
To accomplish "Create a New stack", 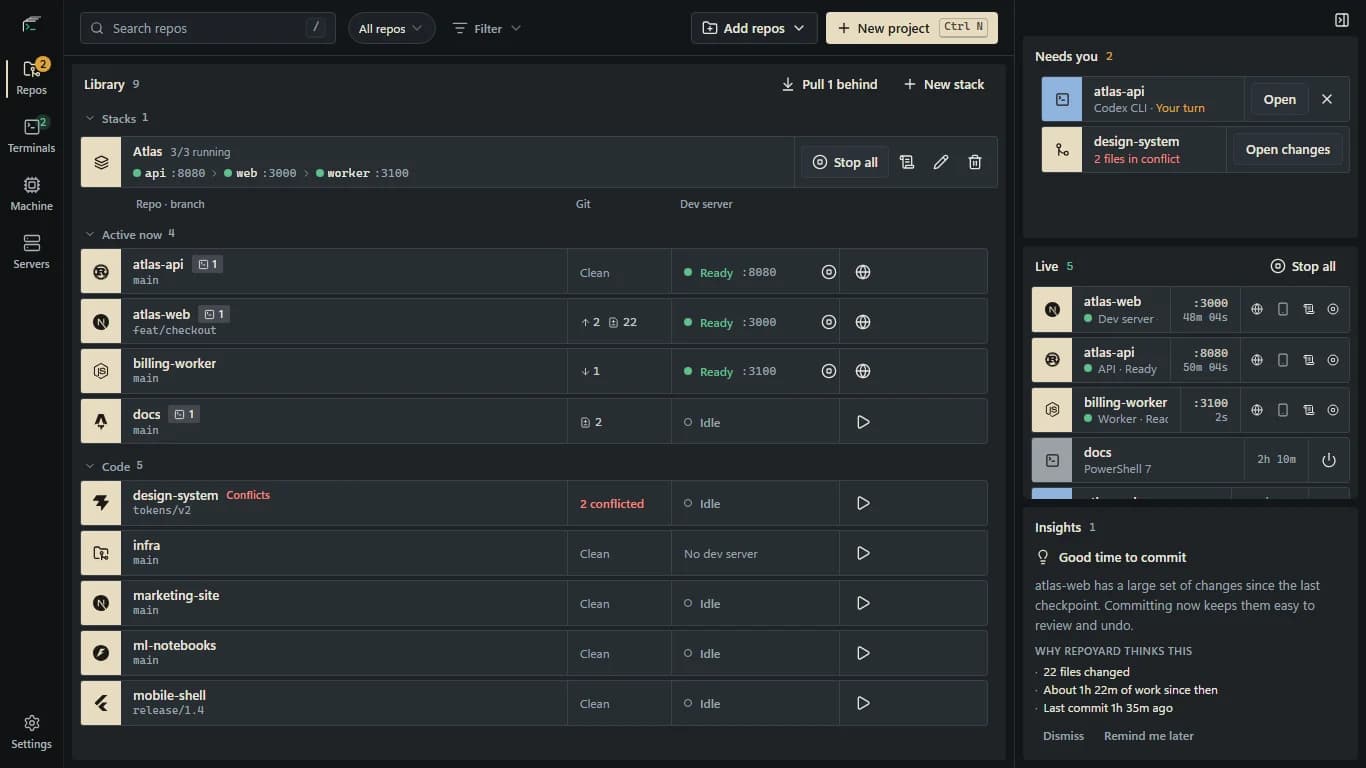I will pyautogui.click(x=943, y=85).
